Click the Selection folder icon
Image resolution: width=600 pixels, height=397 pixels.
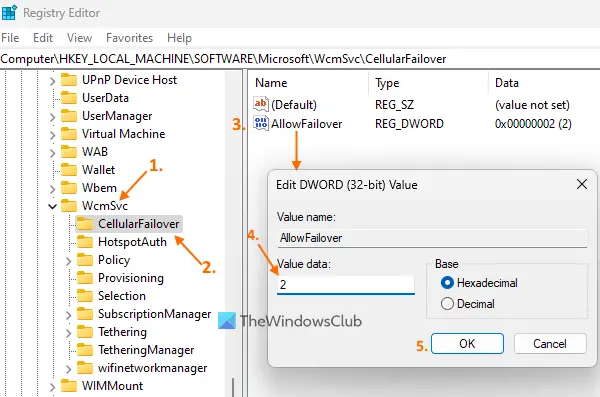pyautogui.click(x=85, y=296)
